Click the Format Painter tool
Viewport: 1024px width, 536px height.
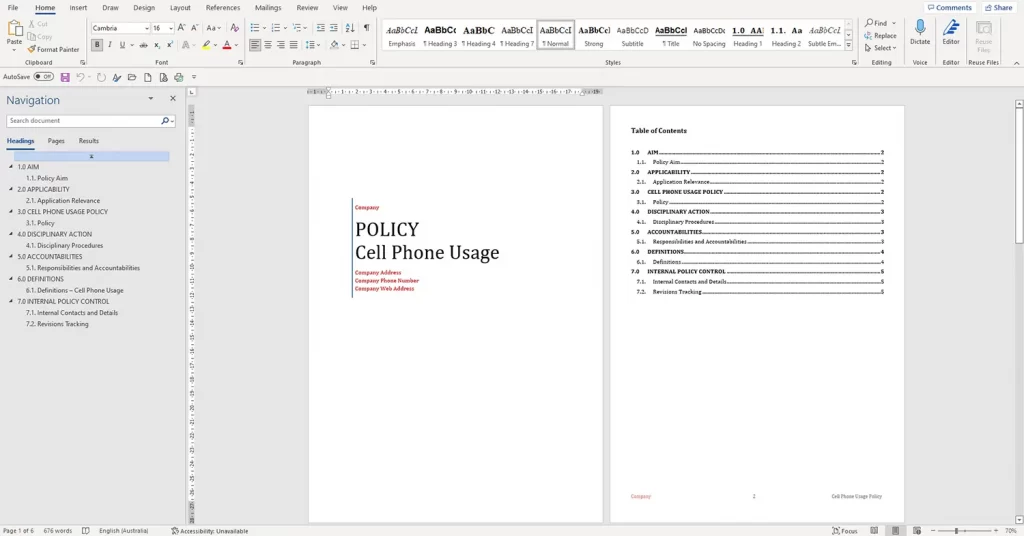click(54, 49)
